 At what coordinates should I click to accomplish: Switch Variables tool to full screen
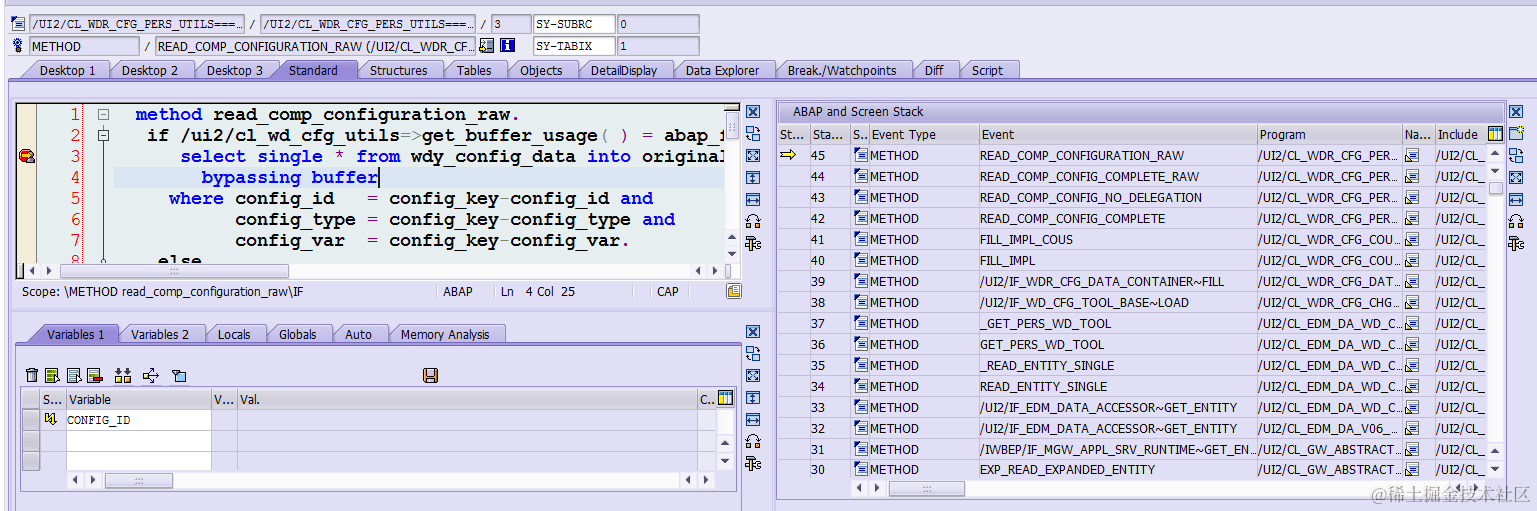point(753,376)
